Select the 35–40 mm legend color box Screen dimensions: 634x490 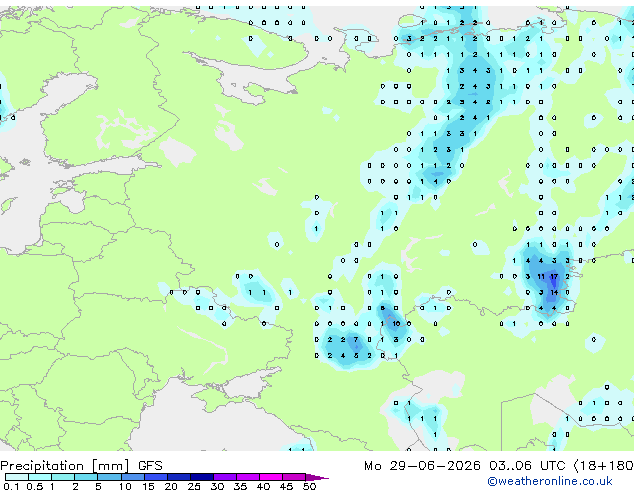coord(248,477)
